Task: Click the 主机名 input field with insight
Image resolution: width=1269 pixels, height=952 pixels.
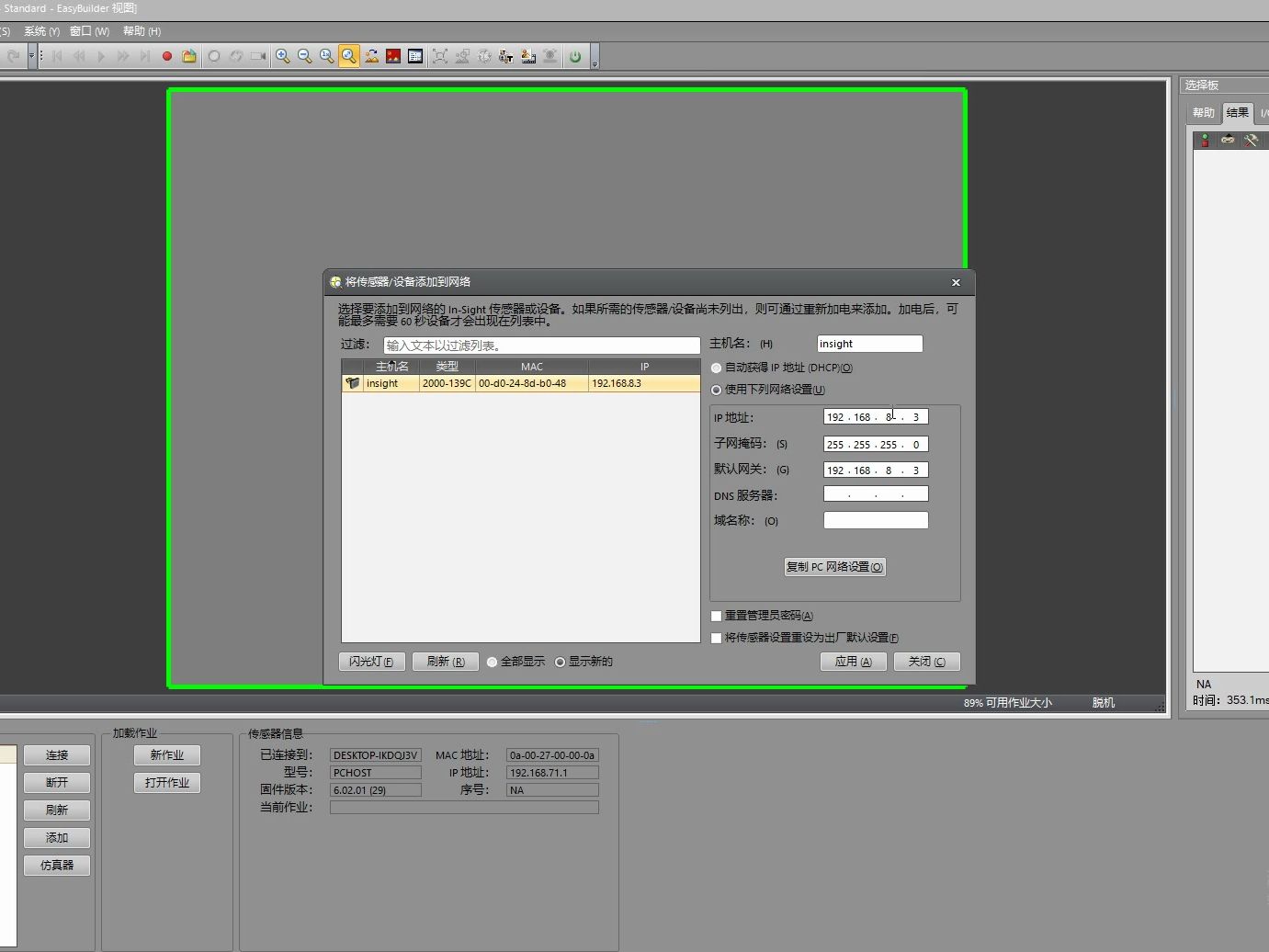Action: 869,344
